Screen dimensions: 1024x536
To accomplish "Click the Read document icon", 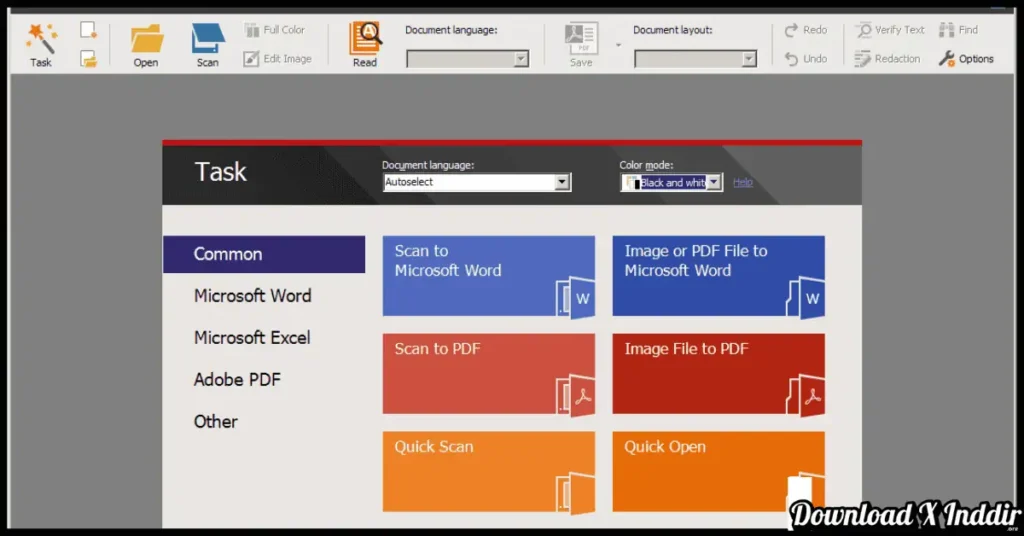I will click(x=365, y=39).
